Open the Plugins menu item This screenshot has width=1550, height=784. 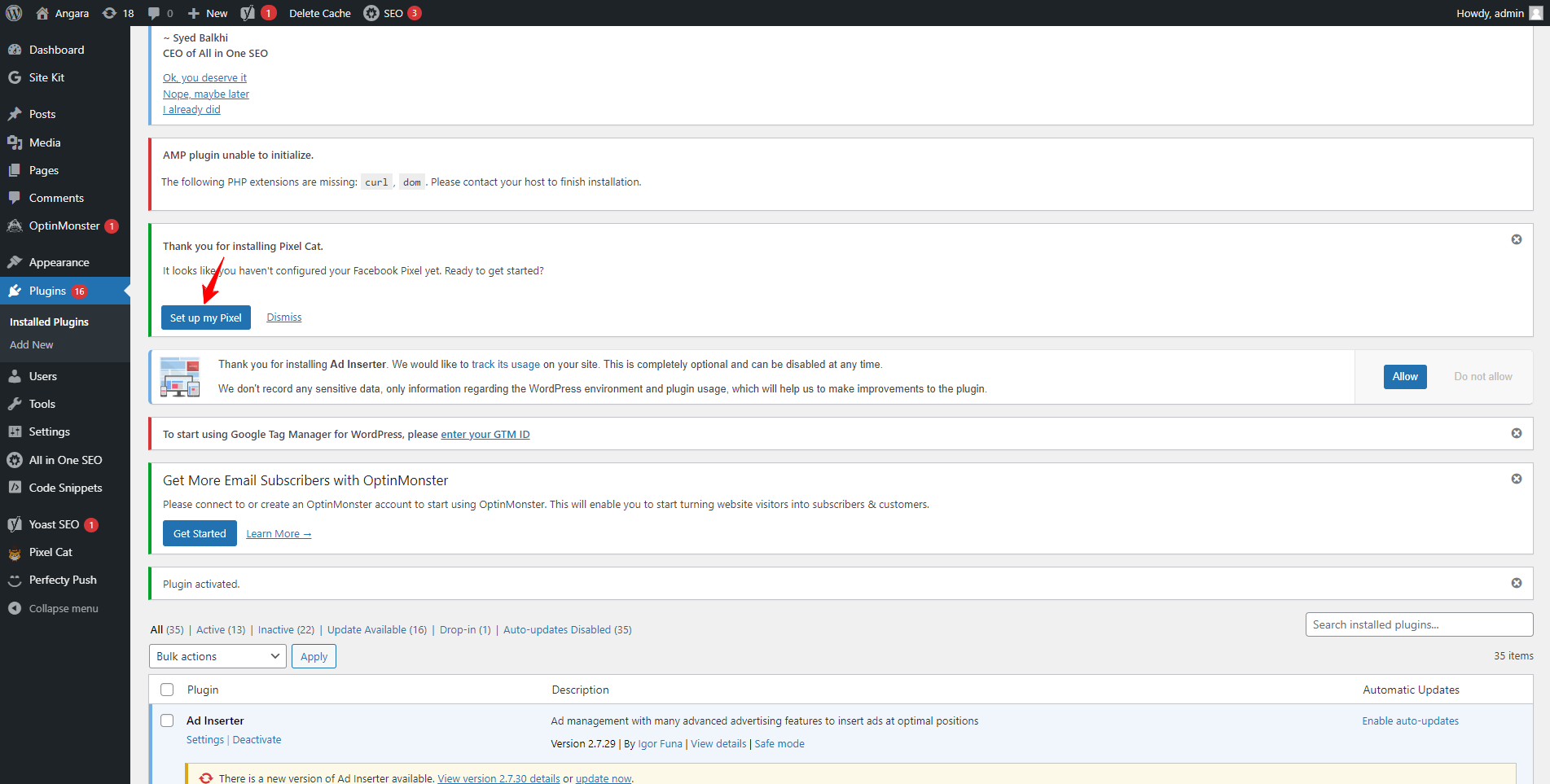pyautogui.click(x=65, y=291)
